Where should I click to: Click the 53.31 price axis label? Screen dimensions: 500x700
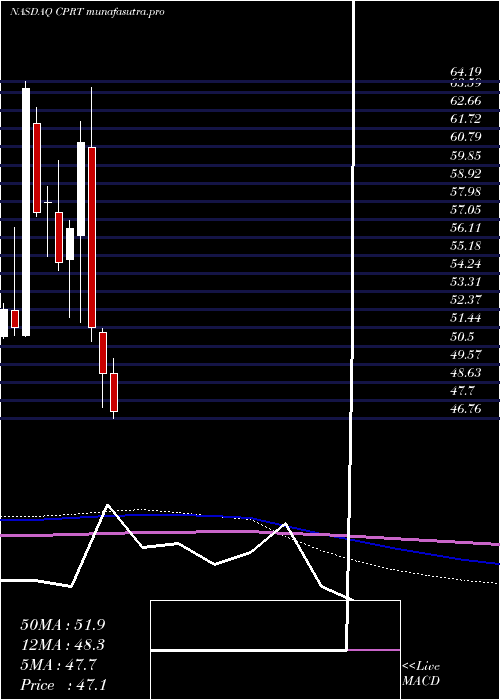click(465, 282)
